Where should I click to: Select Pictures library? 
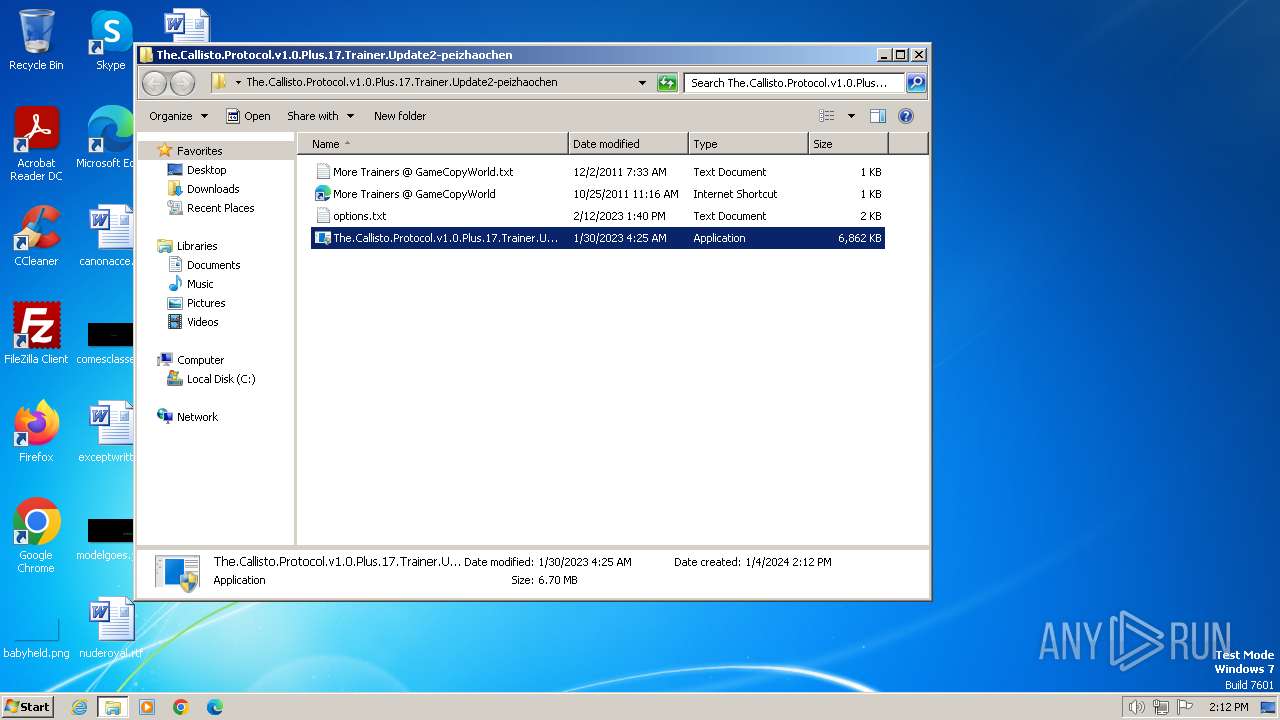206,303
